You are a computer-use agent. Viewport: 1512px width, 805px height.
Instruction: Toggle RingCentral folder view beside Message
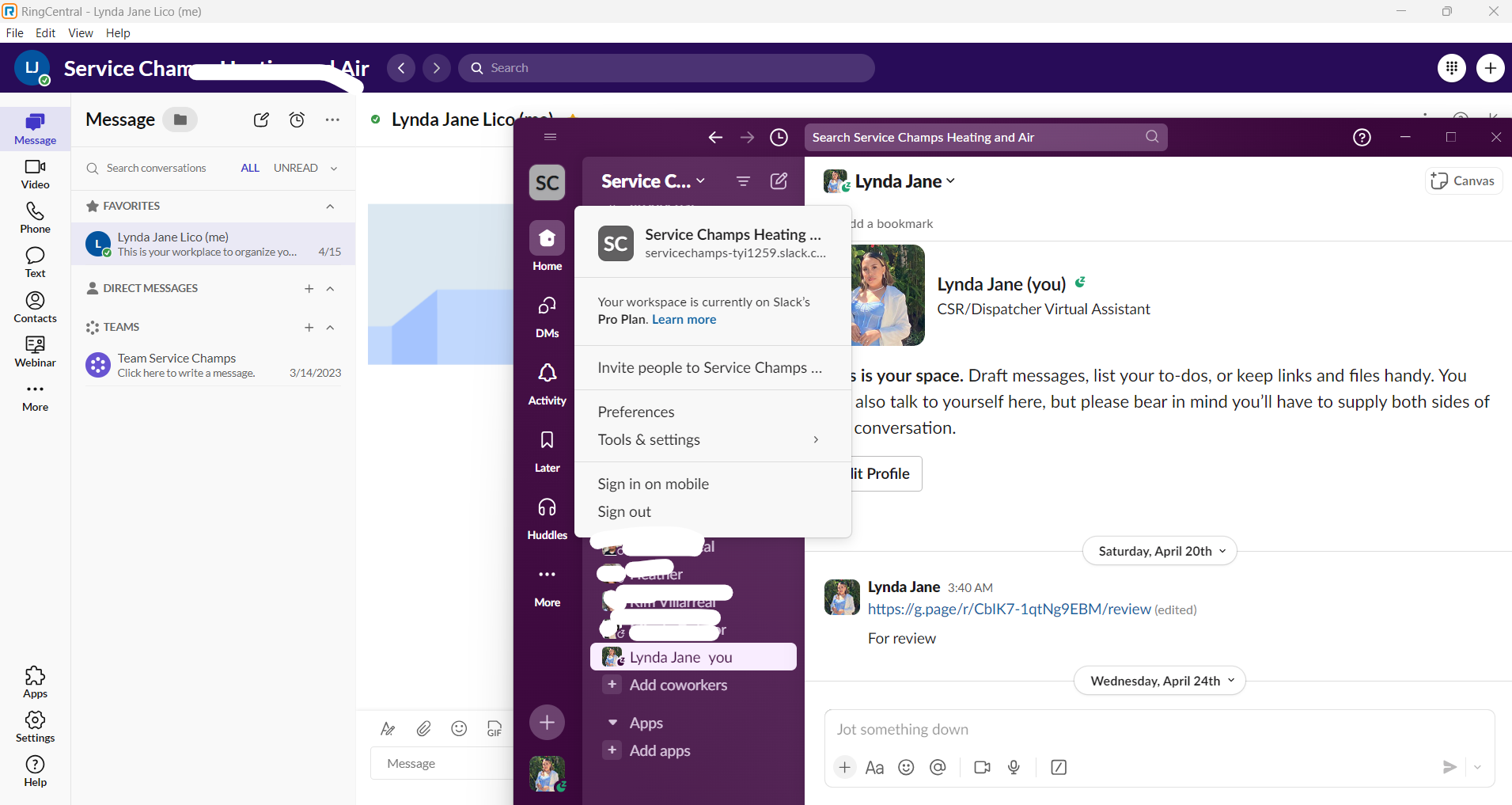tap(180, 120)
